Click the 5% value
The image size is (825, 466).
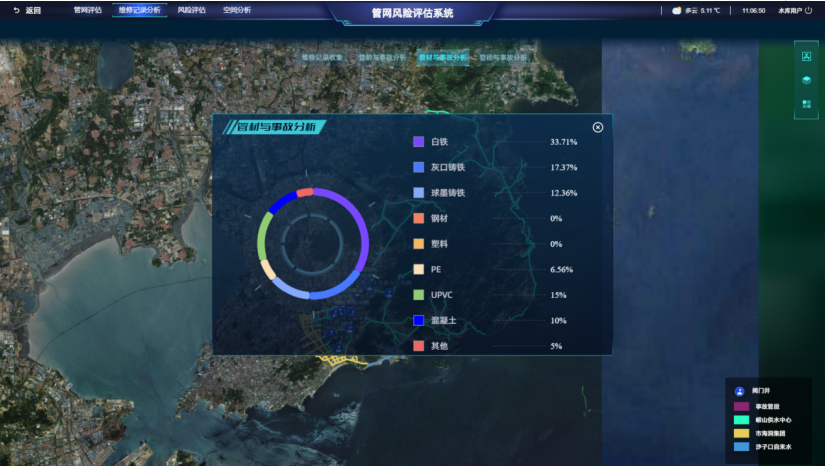tap(556, 346)
